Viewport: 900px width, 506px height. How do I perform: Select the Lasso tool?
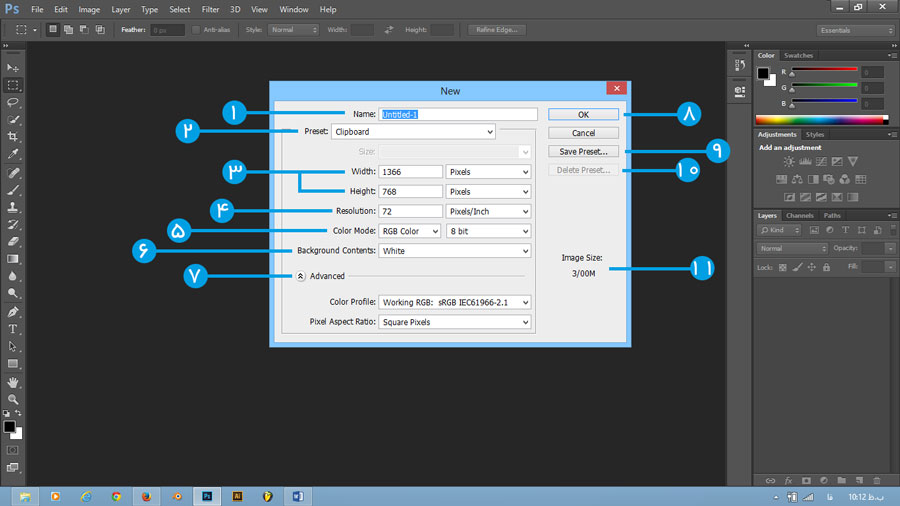coord(14,102)
